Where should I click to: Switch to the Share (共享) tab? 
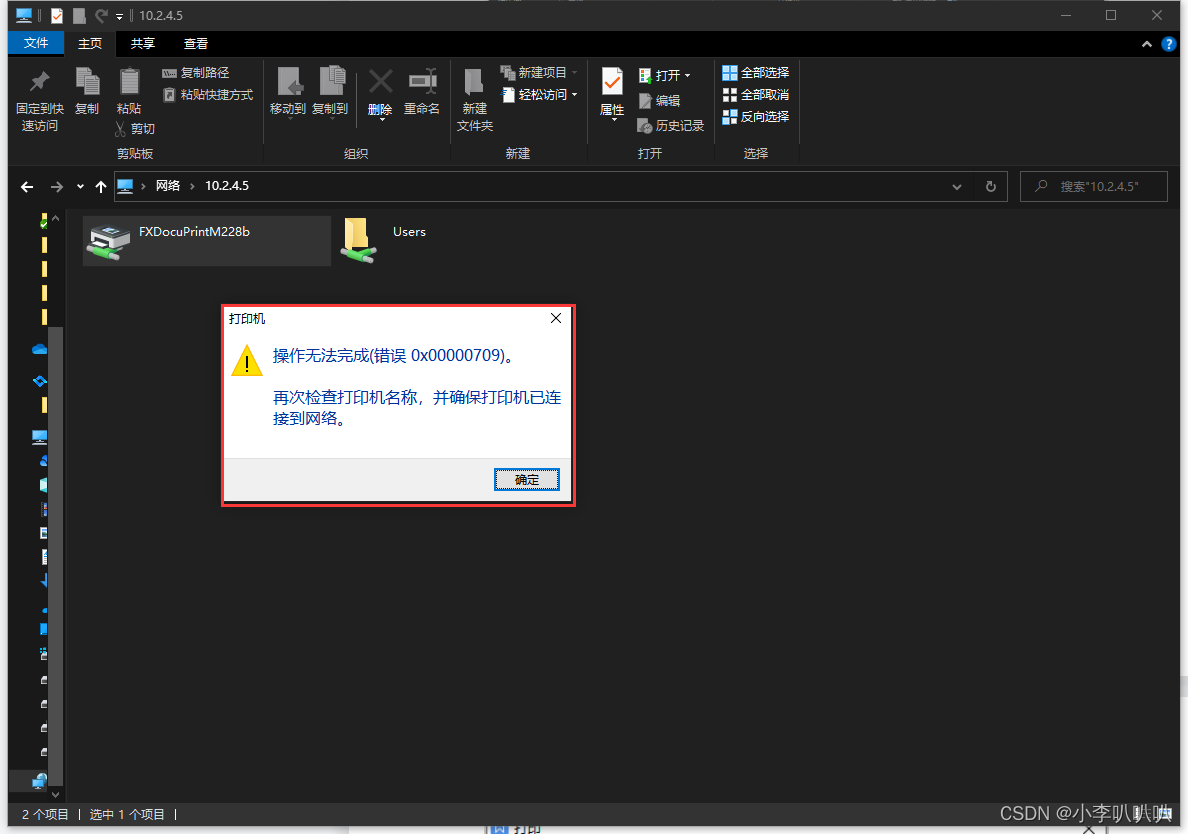coord(142,44)
